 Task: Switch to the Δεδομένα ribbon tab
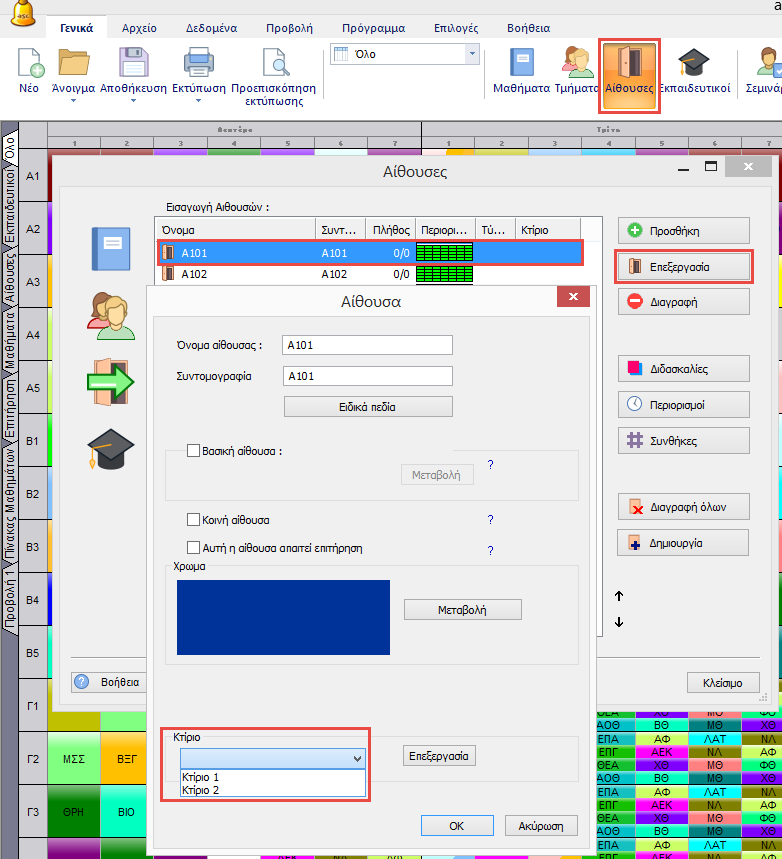point(211,29)
